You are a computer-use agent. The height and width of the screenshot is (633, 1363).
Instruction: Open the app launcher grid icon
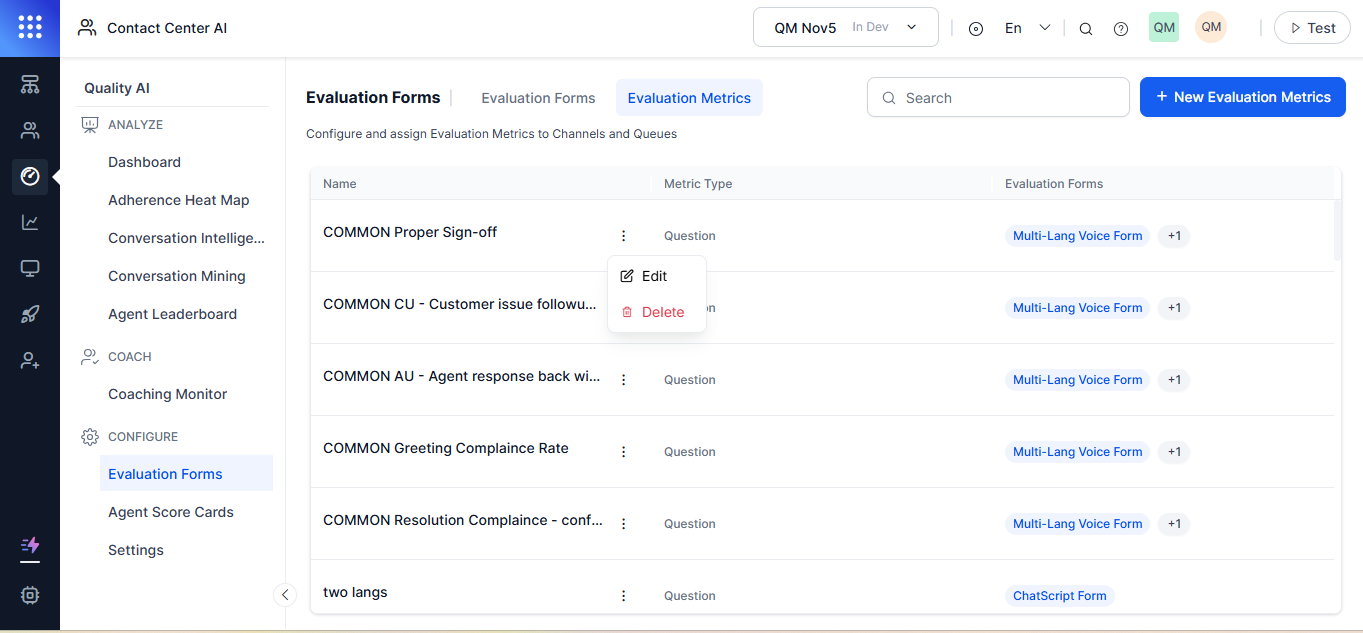pyautogui.click(x=30, y=28)
